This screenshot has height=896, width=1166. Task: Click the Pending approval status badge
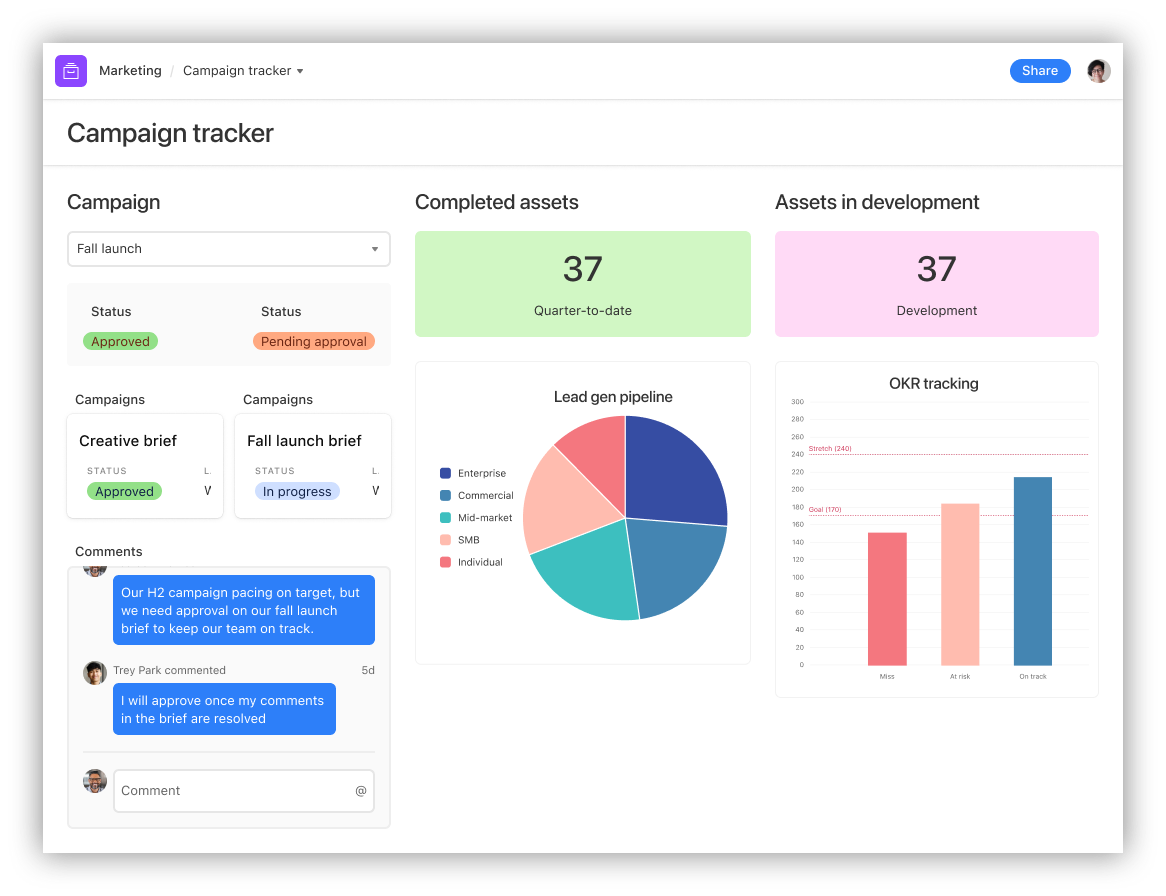coord(313,341)
